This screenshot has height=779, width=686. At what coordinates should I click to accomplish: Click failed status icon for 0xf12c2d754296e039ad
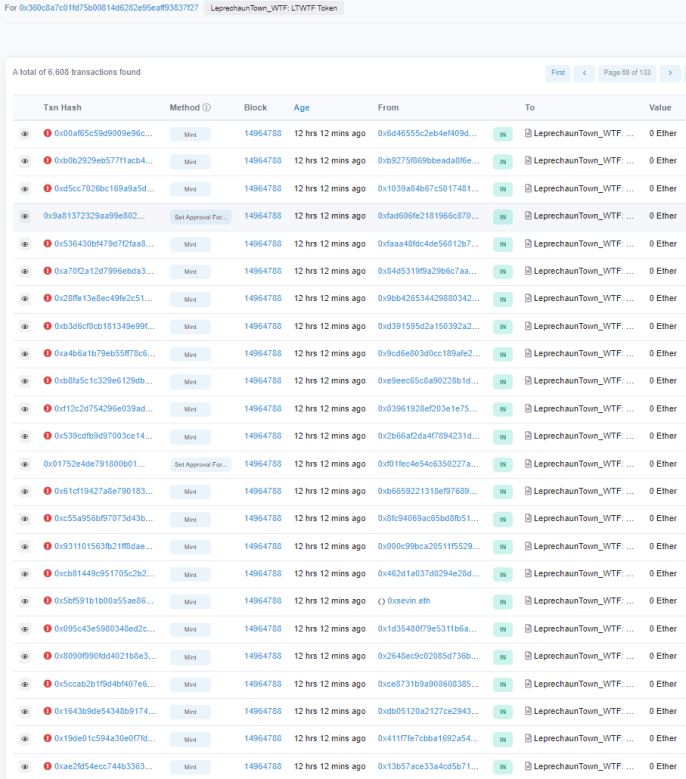coord(48,408)
